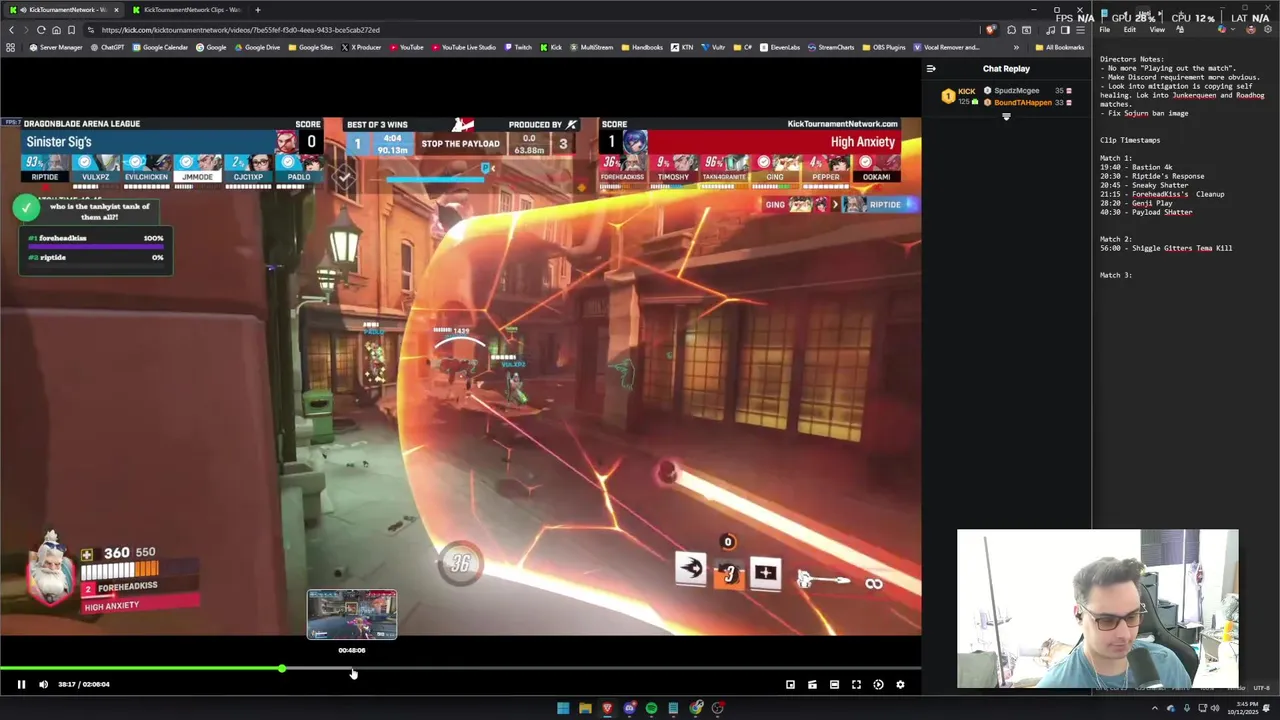The image size is (1280, 720).
Task: Open KTN bookmark
Action: pos(682,47)
